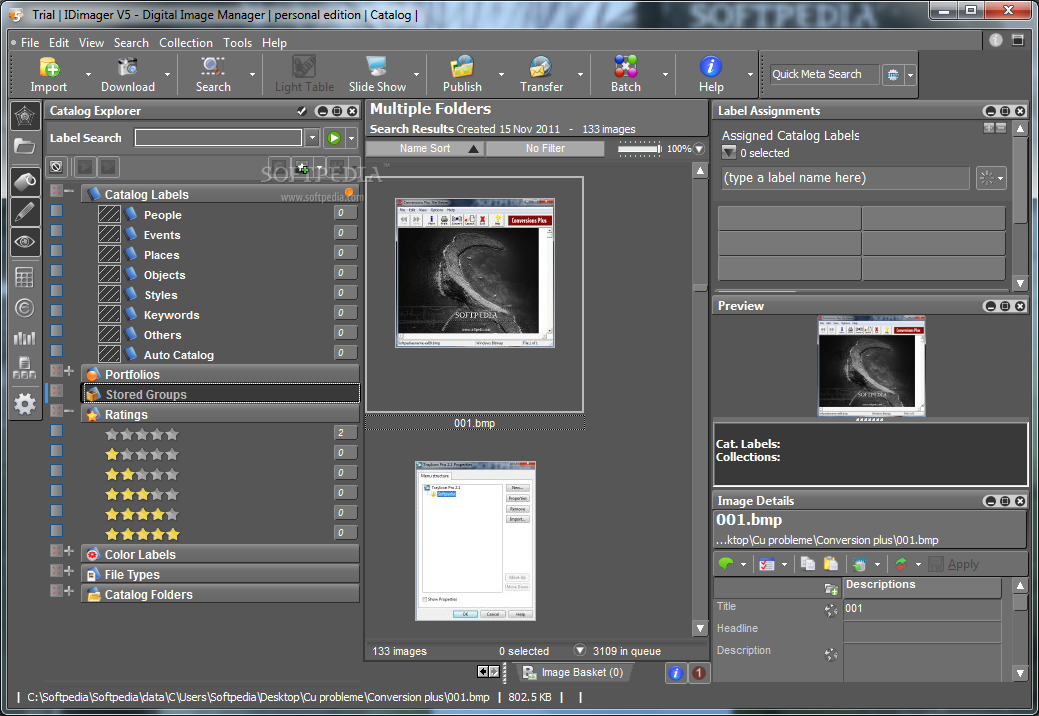Expand the Portfolios section
The width and height of the screenshot is (1039, 716).
(70, 371)
